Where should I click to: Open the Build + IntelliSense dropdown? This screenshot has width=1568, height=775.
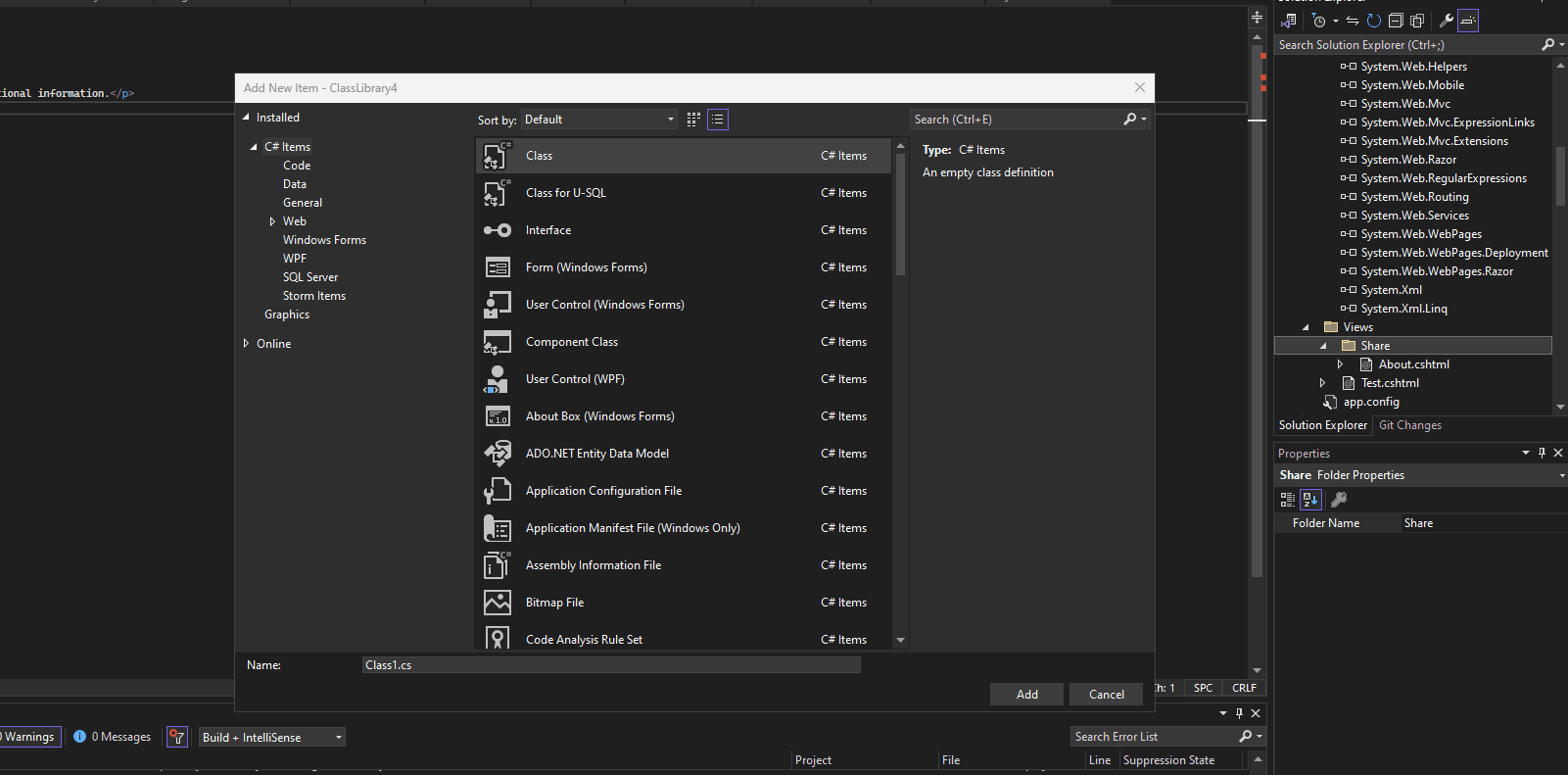click(272, 738)
